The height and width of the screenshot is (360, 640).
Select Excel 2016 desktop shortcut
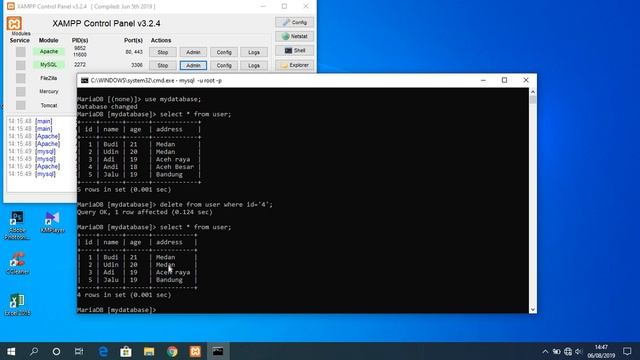[17, 304]
